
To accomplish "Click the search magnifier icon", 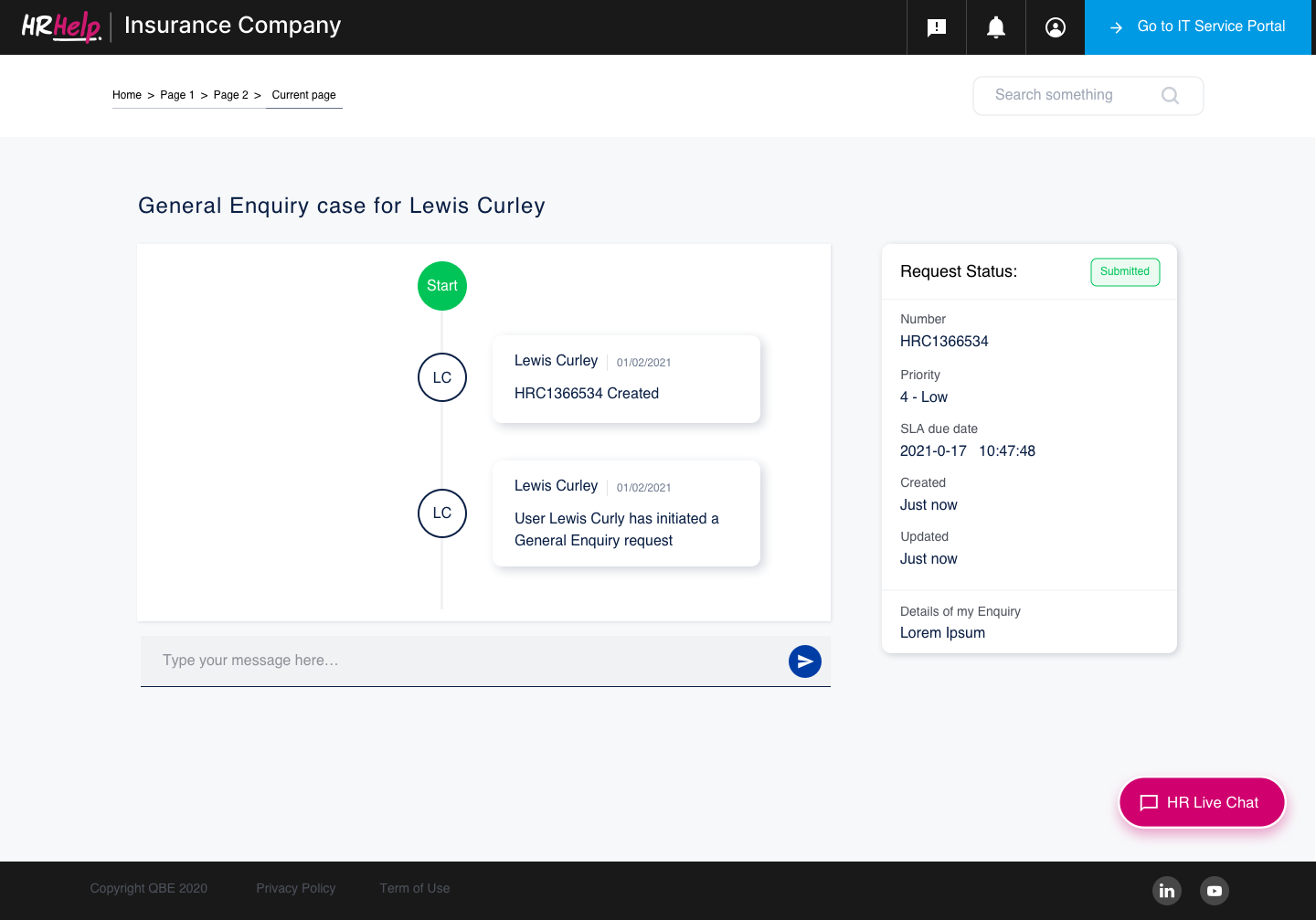I will point(1170,95).
